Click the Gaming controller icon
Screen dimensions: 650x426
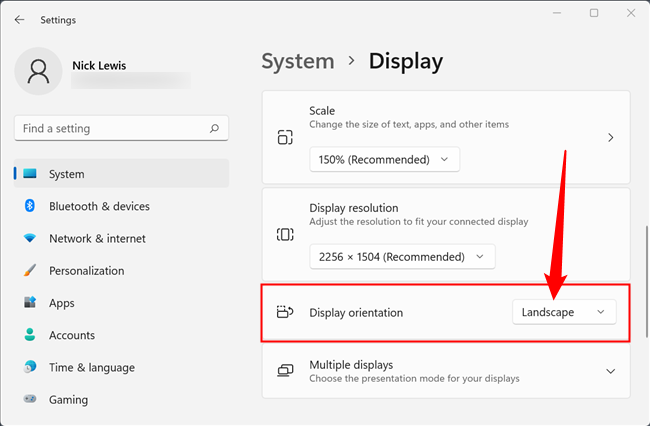click(x=30, y=399)
